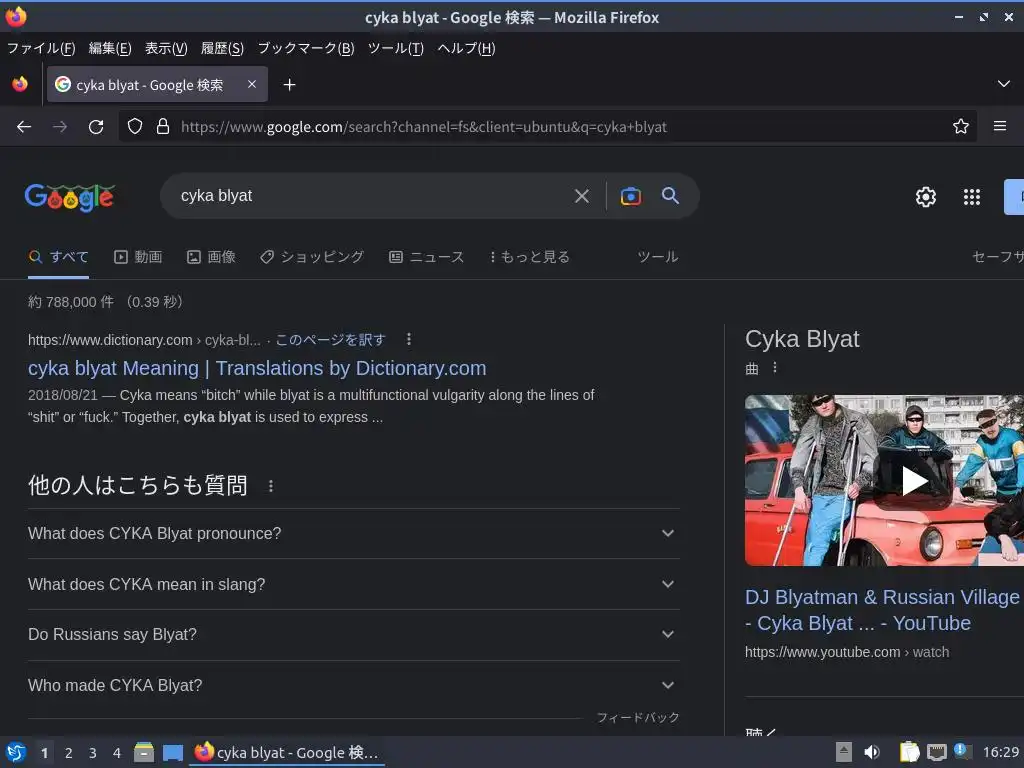Viewport: 1024px width, 768px height.
Task: Click the 16:29 clock in taskbar
Action: pyautogui.click(x=1000, y=752)
